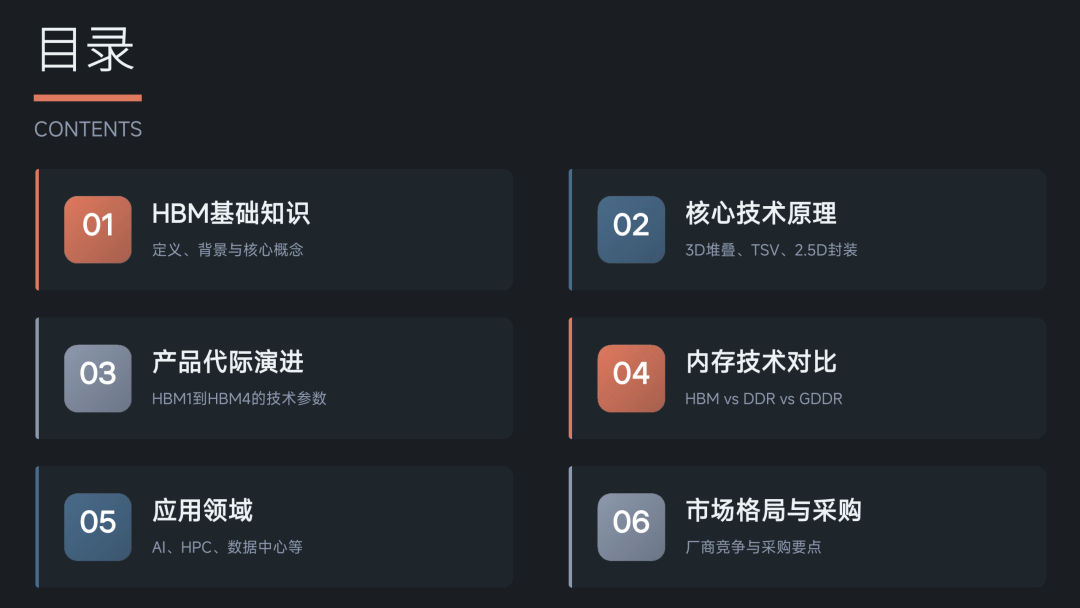
Task: Open the 市场格局与采购 section title
Action: click(773, 511)
